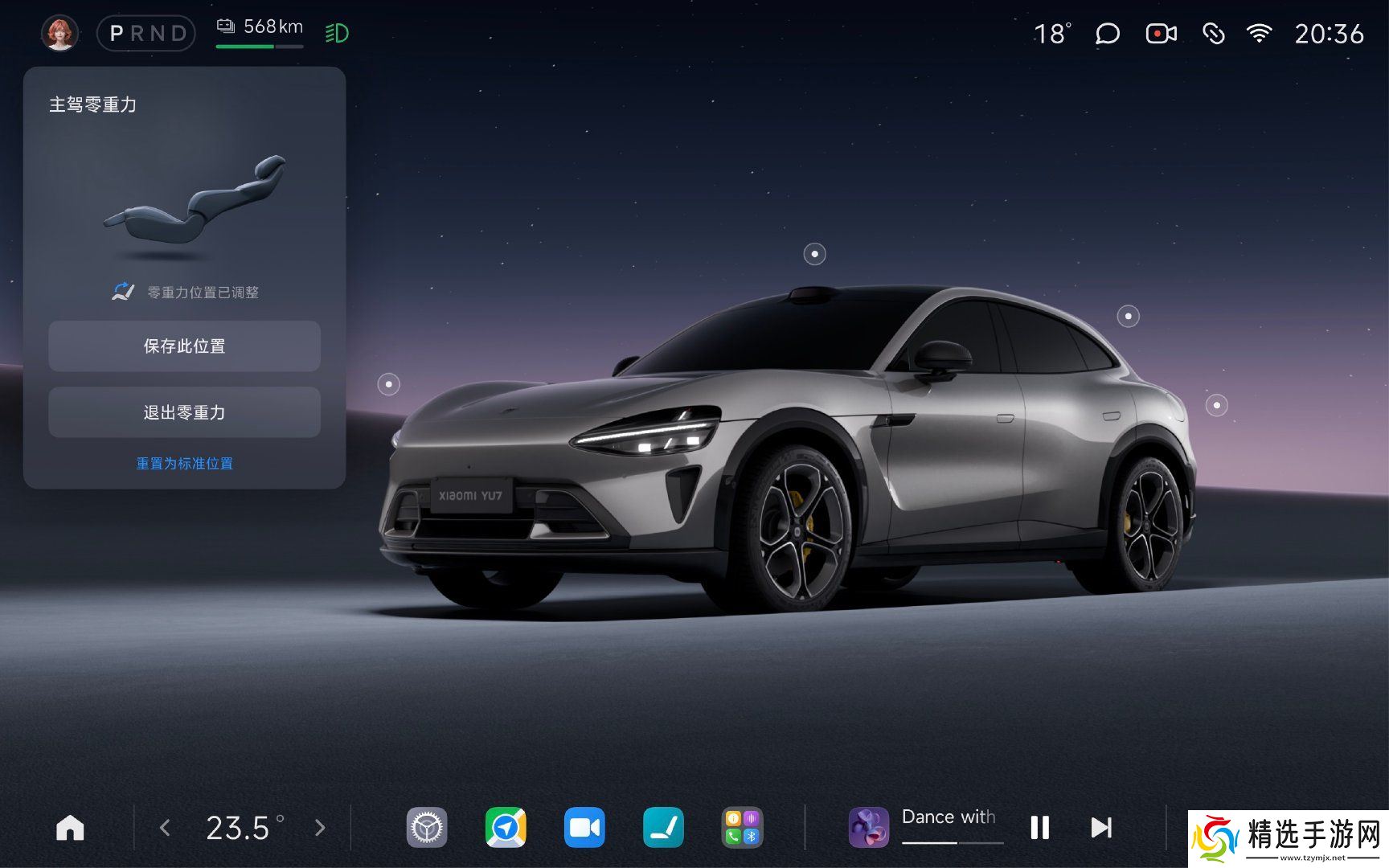Screen dimensions: 1389x868
Task: Skip to the next track
Action: (x=1101, y=828)
